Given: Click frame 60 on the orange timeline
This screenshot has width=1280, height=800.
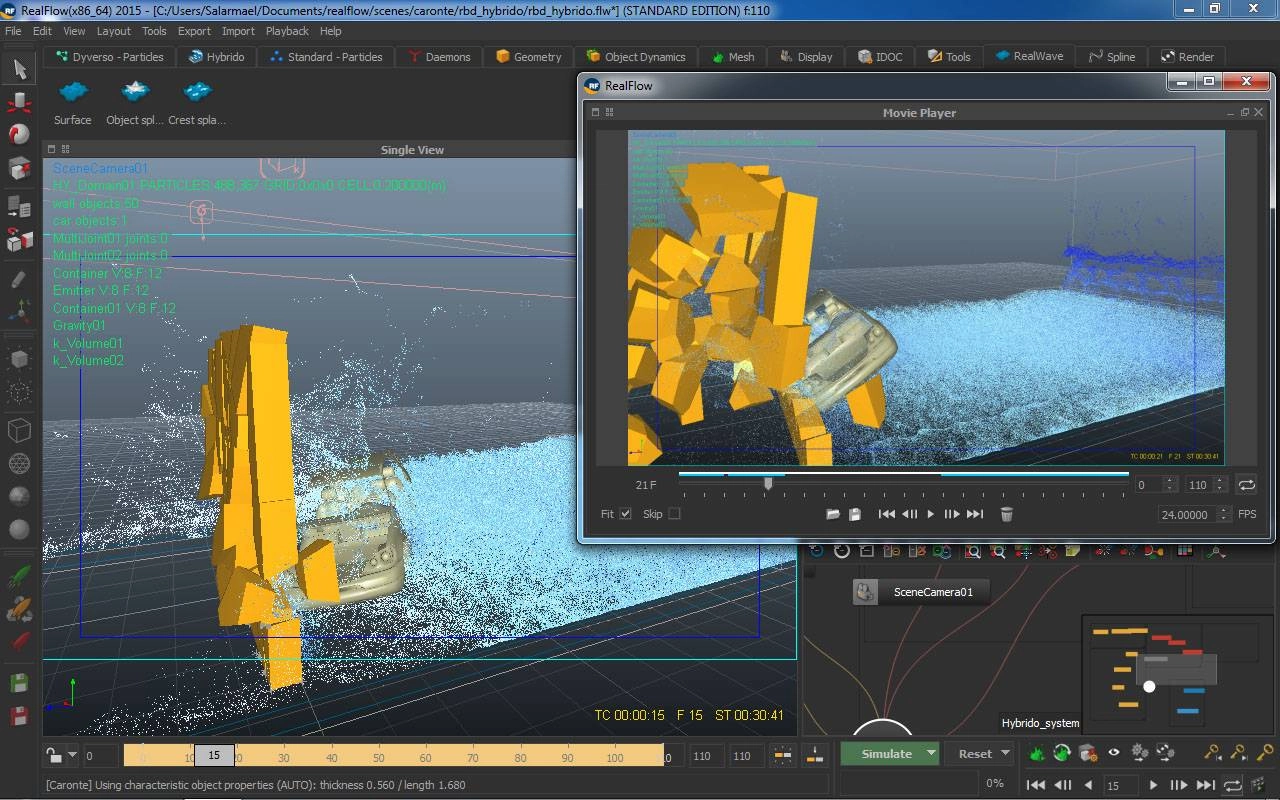Looking at the screenshot, I should click(426, 756).
